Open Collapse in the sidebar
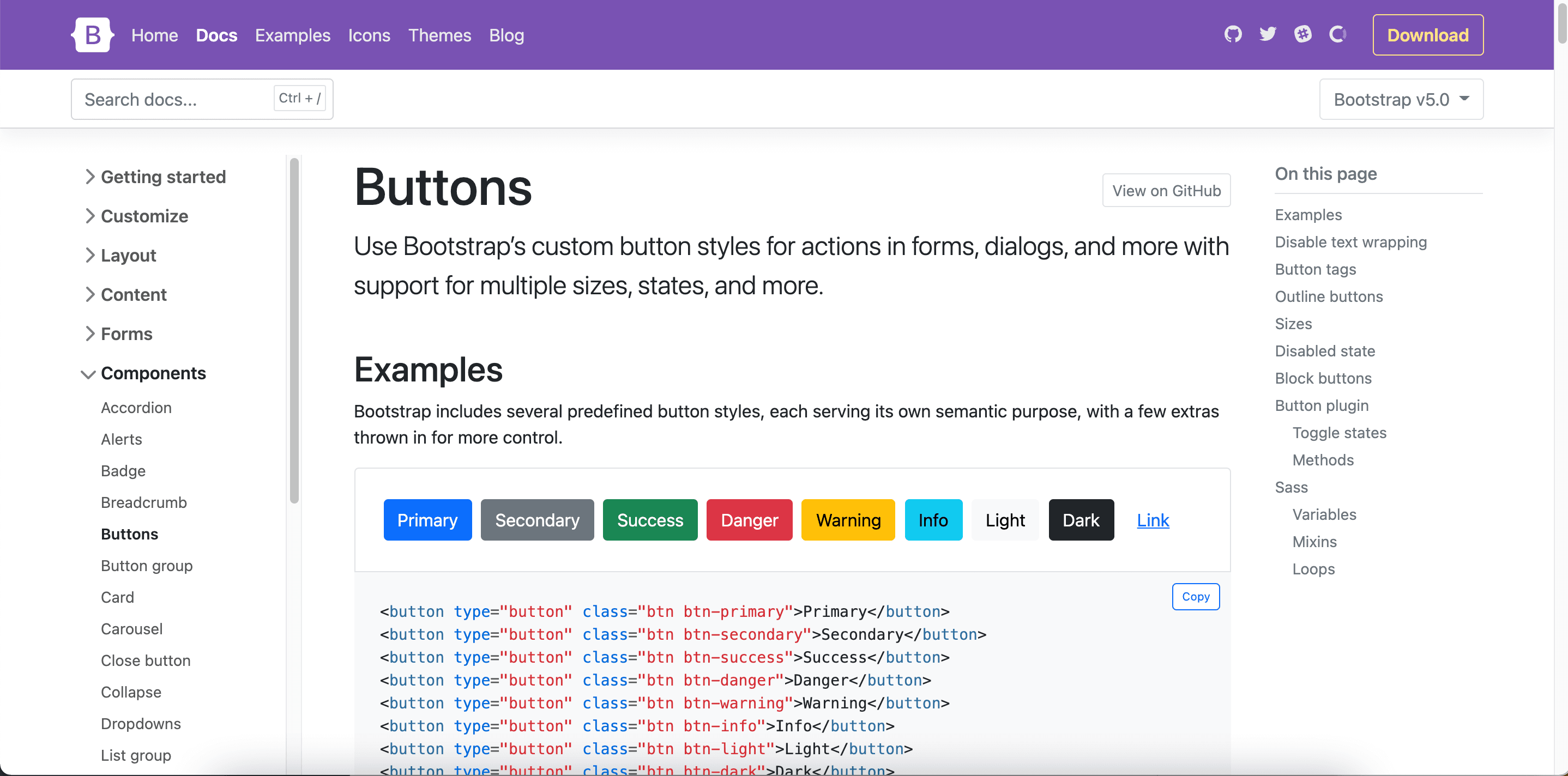1568x776 pixels. tap(131, 693)
